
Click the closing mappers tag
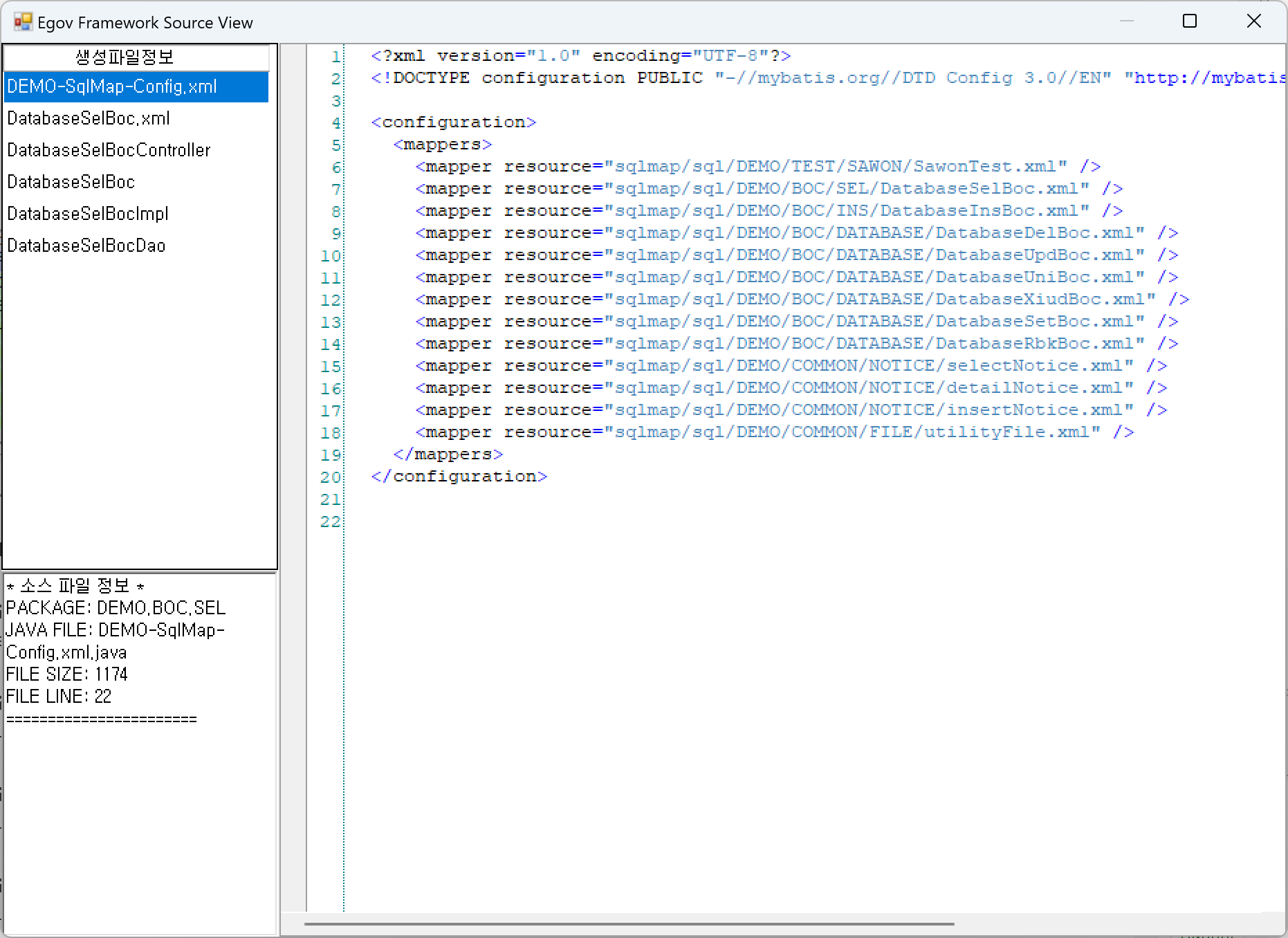(448, 454)
